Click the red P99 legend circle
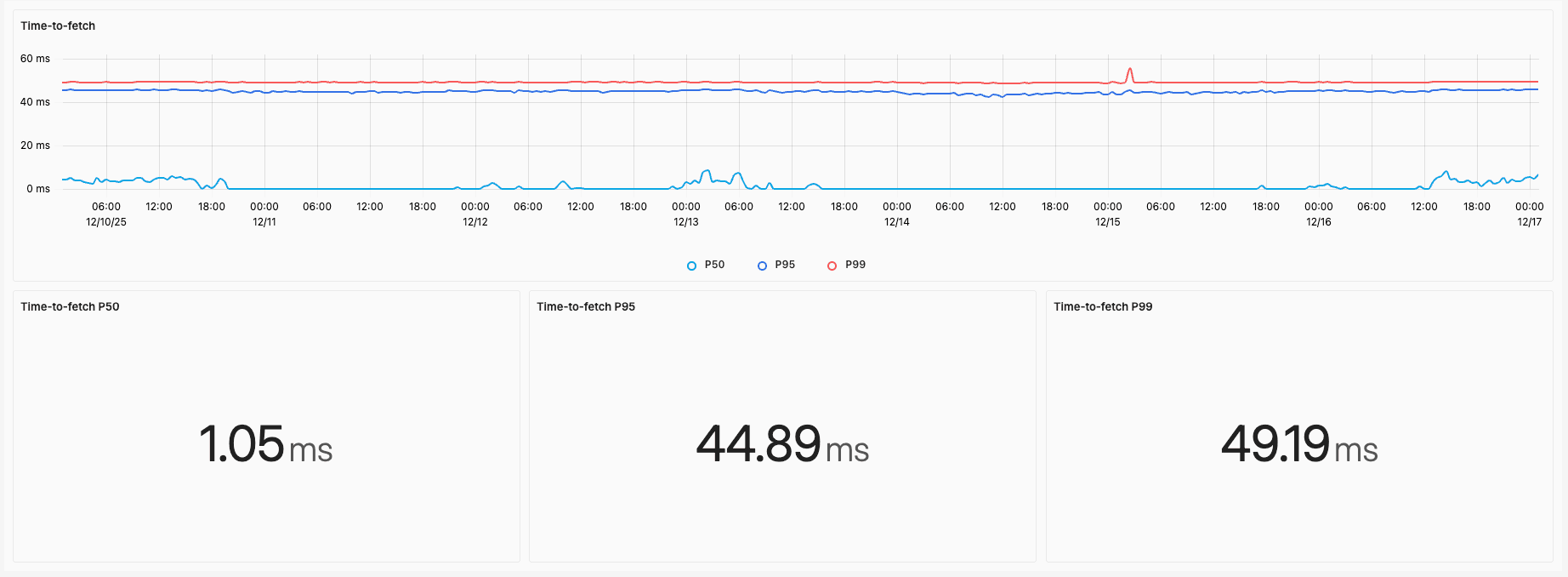This screenshot has height=577, width=1568. tap(832, 266)
